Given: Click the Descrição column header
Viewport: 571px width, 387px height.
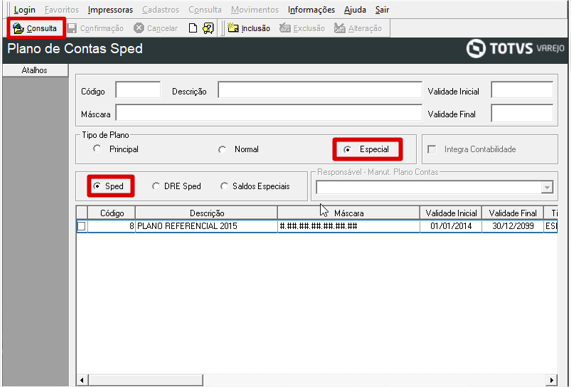Looking at the screenshot, I should (206, 213).
